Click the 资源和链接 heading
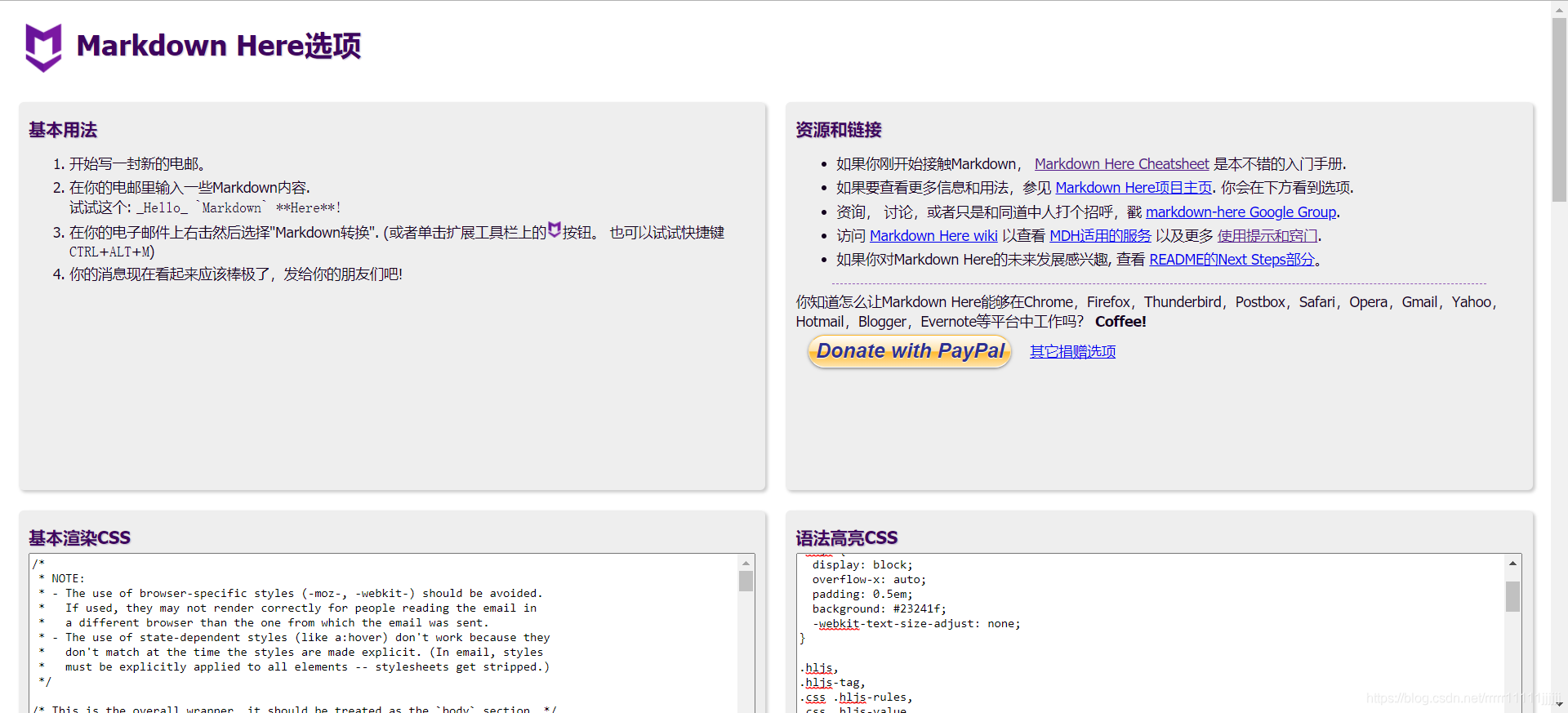 (x=839, y=130)
